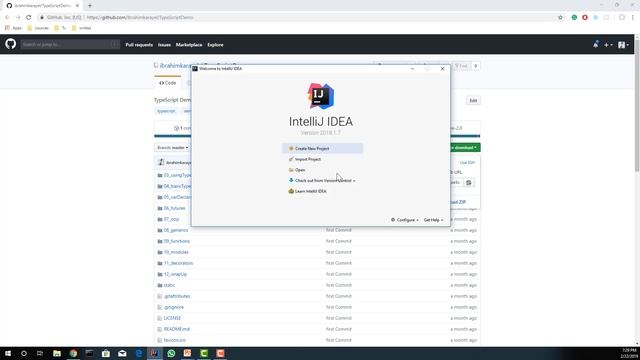
Task: Minimize the IntelliJ IDEA welcome window
Action: [x=412, y=69]
